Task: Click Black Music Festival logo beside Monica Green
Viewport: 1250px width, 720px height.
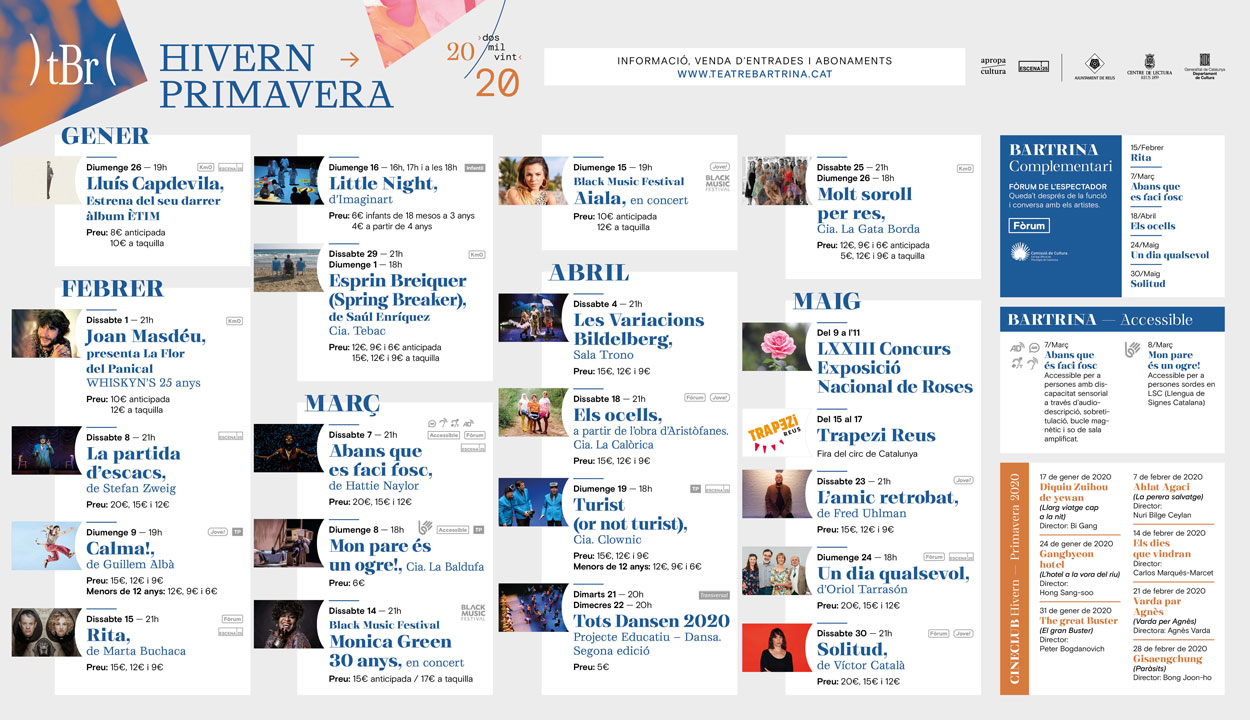Action: [473, 614]
